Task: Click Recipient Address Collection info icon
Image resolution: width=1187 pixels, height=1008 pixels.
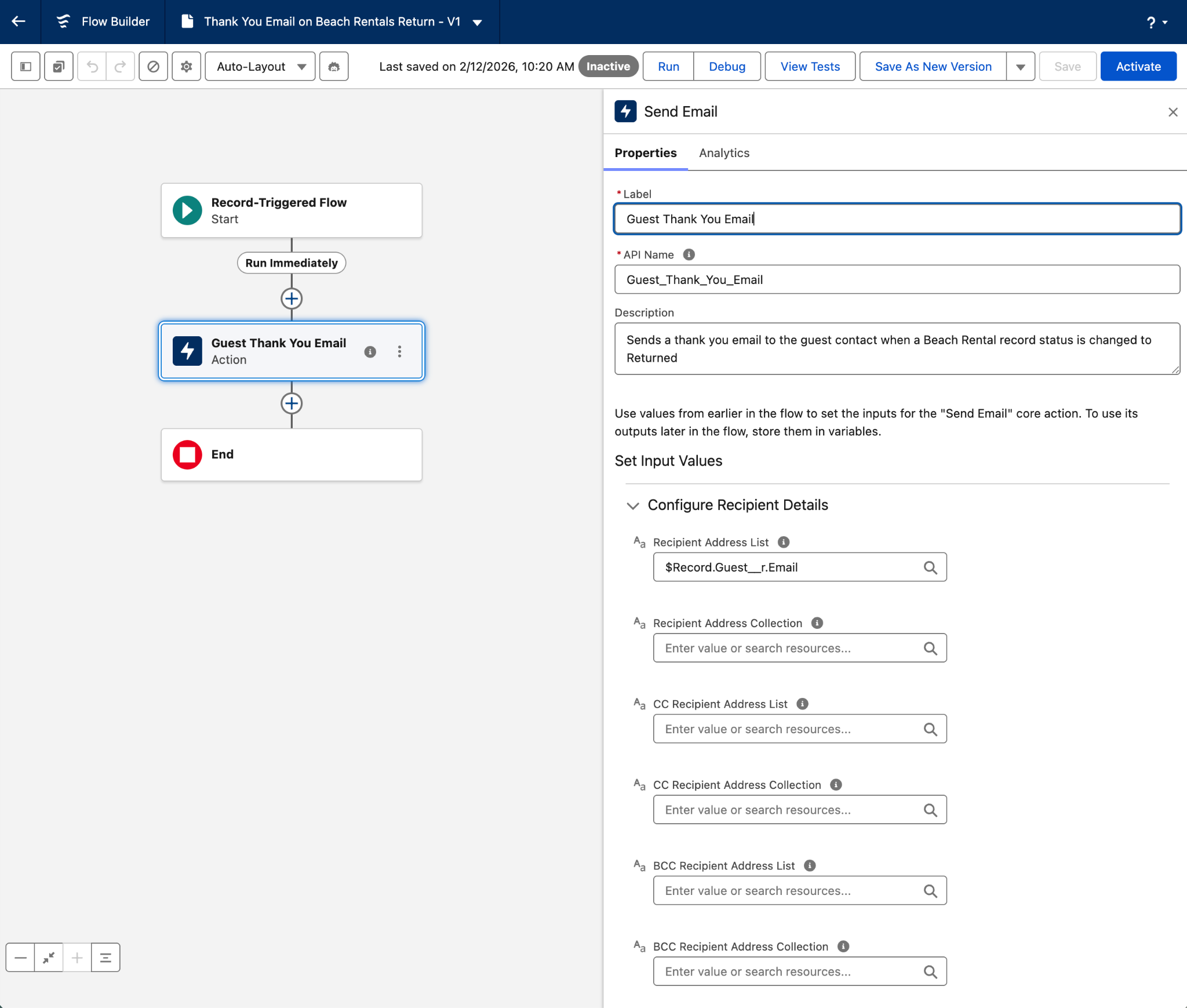Action: (x=817, y=623)
